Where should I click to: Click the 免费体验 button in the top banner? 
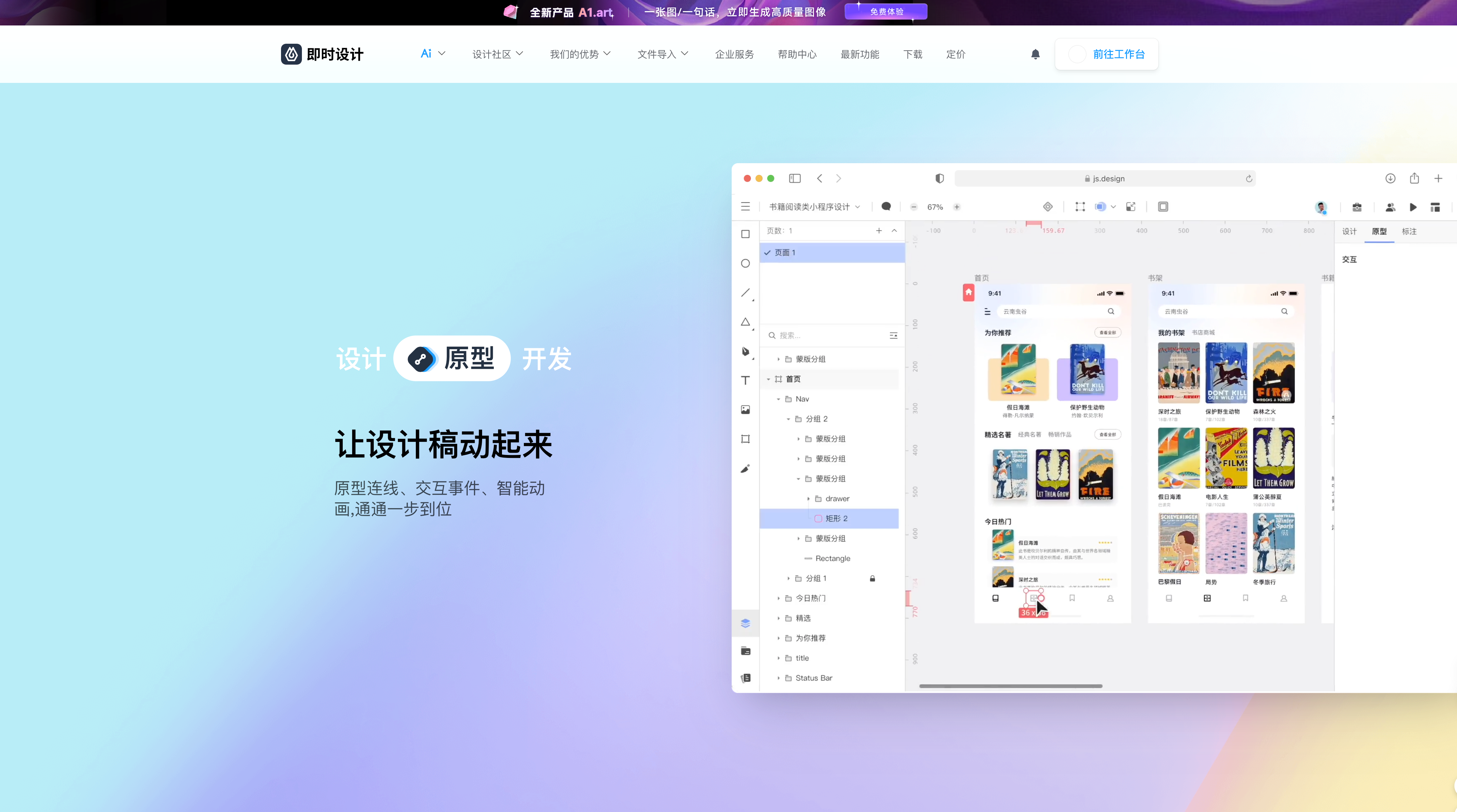(x=885, y=11)
